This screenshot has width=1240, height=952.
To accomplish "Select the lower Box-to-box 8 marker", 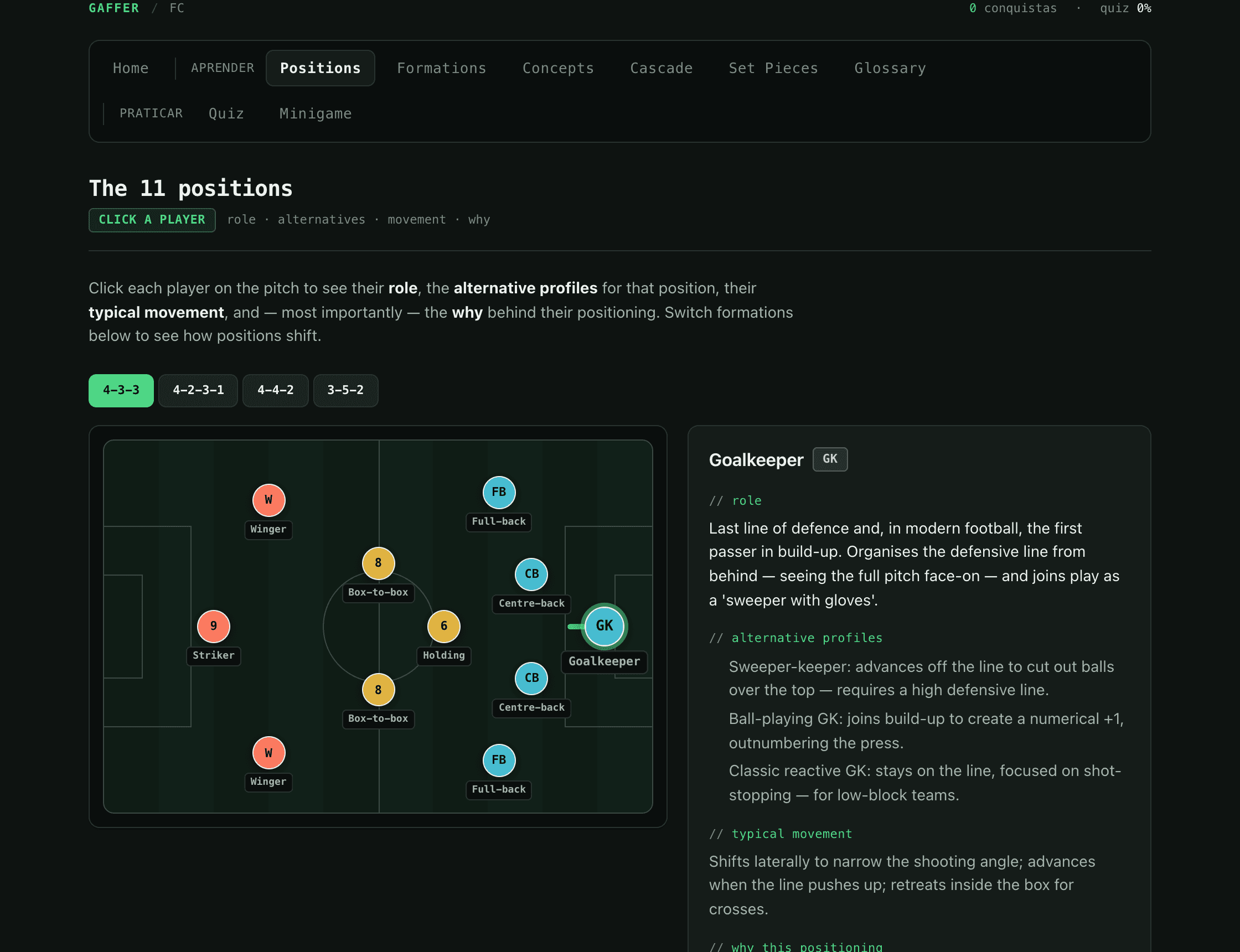I will [378, 690].
